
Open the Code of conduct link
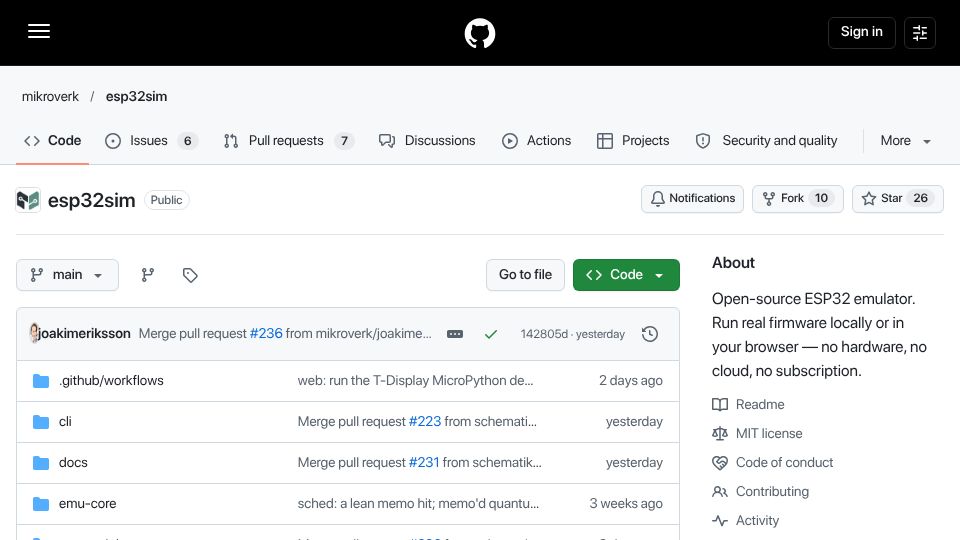(x=784, y=463)
